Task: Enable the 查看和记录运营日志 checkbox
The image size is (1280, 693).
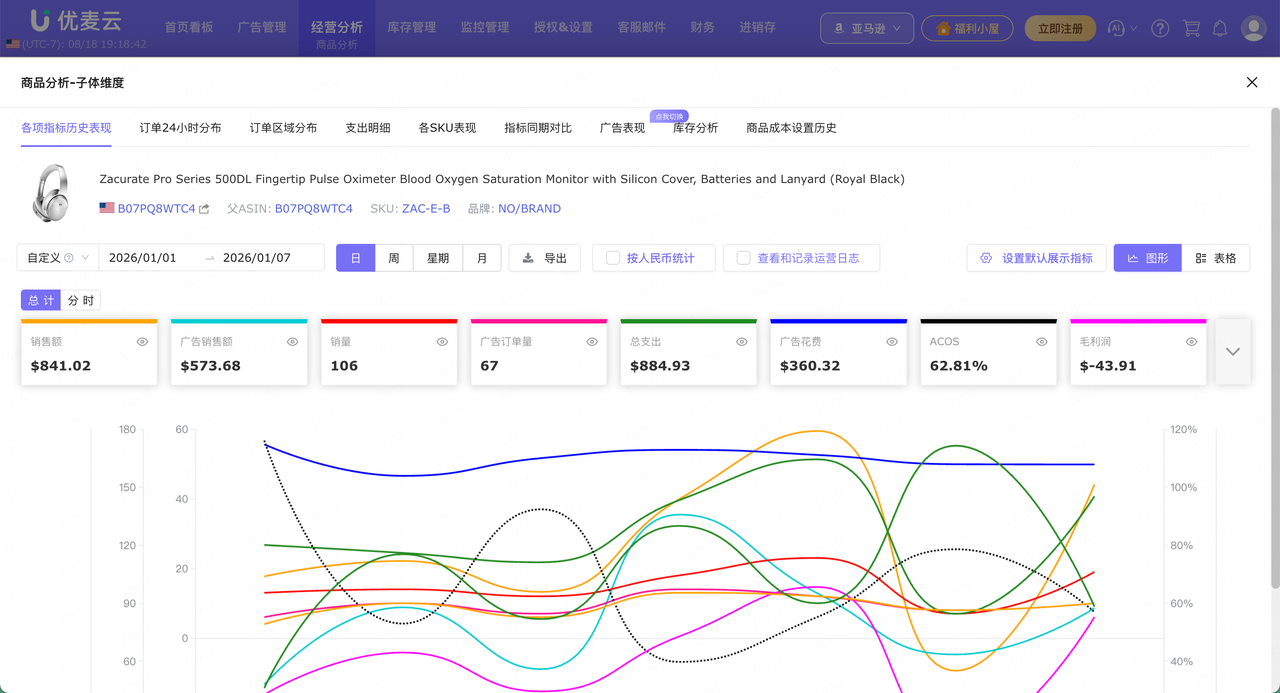Action: coord(743,258)
